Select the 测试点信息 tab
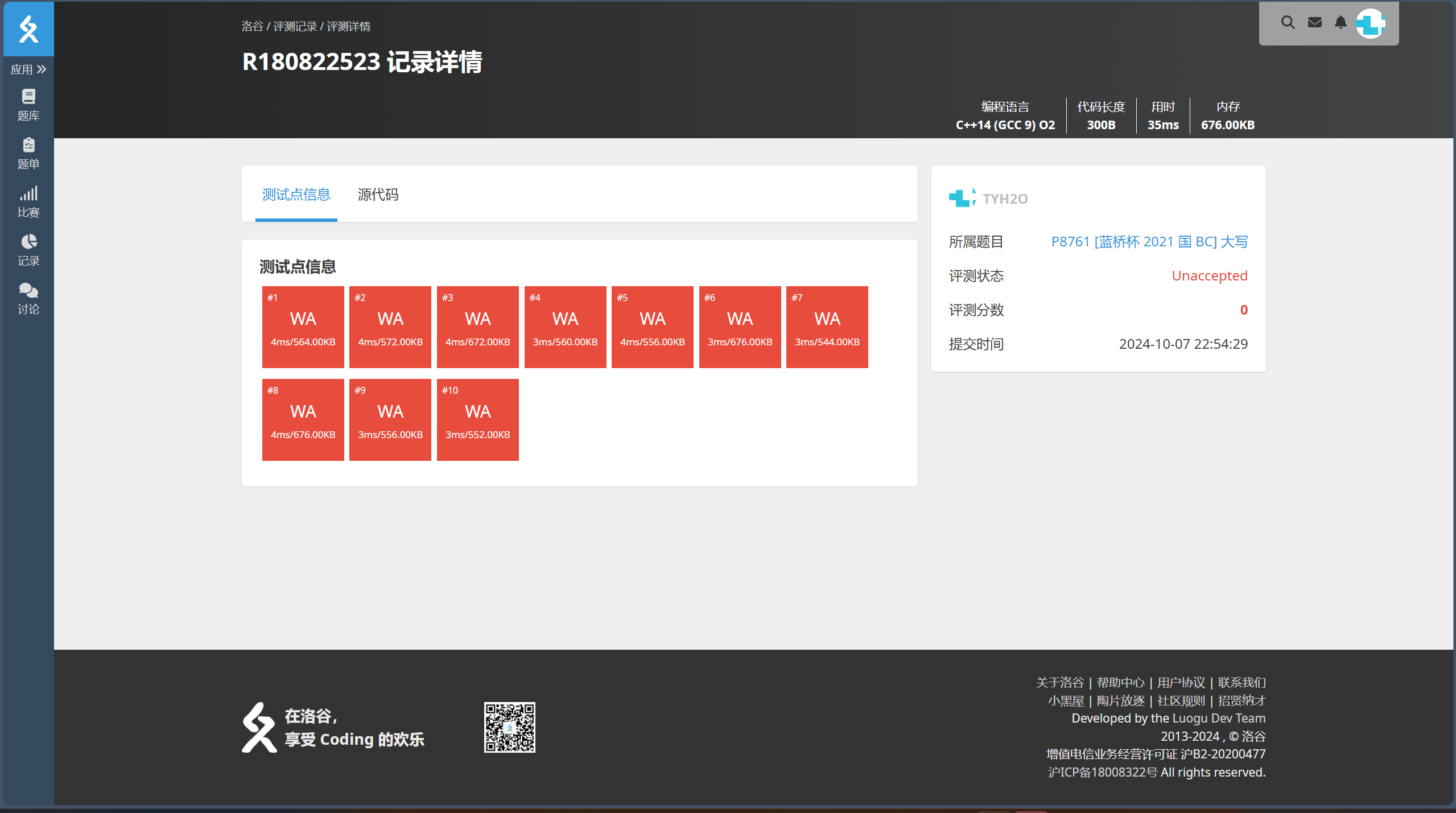This screenshot has width=1456, height=813. click(296, 195)
